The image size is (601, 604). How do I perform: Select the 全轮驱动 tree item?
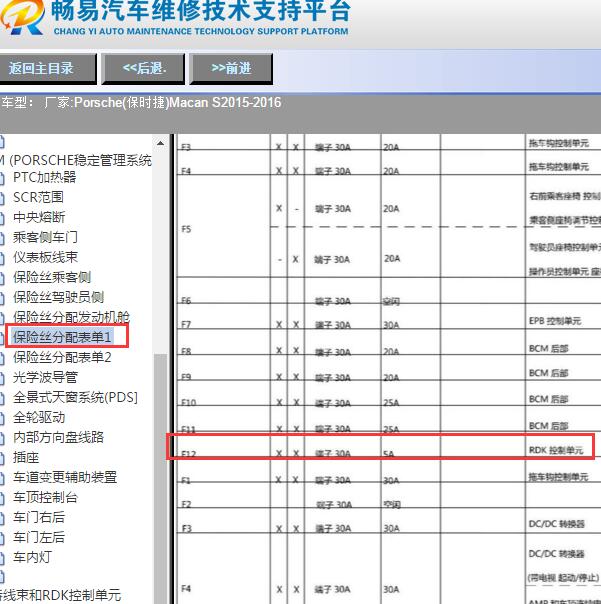(39, 418)
